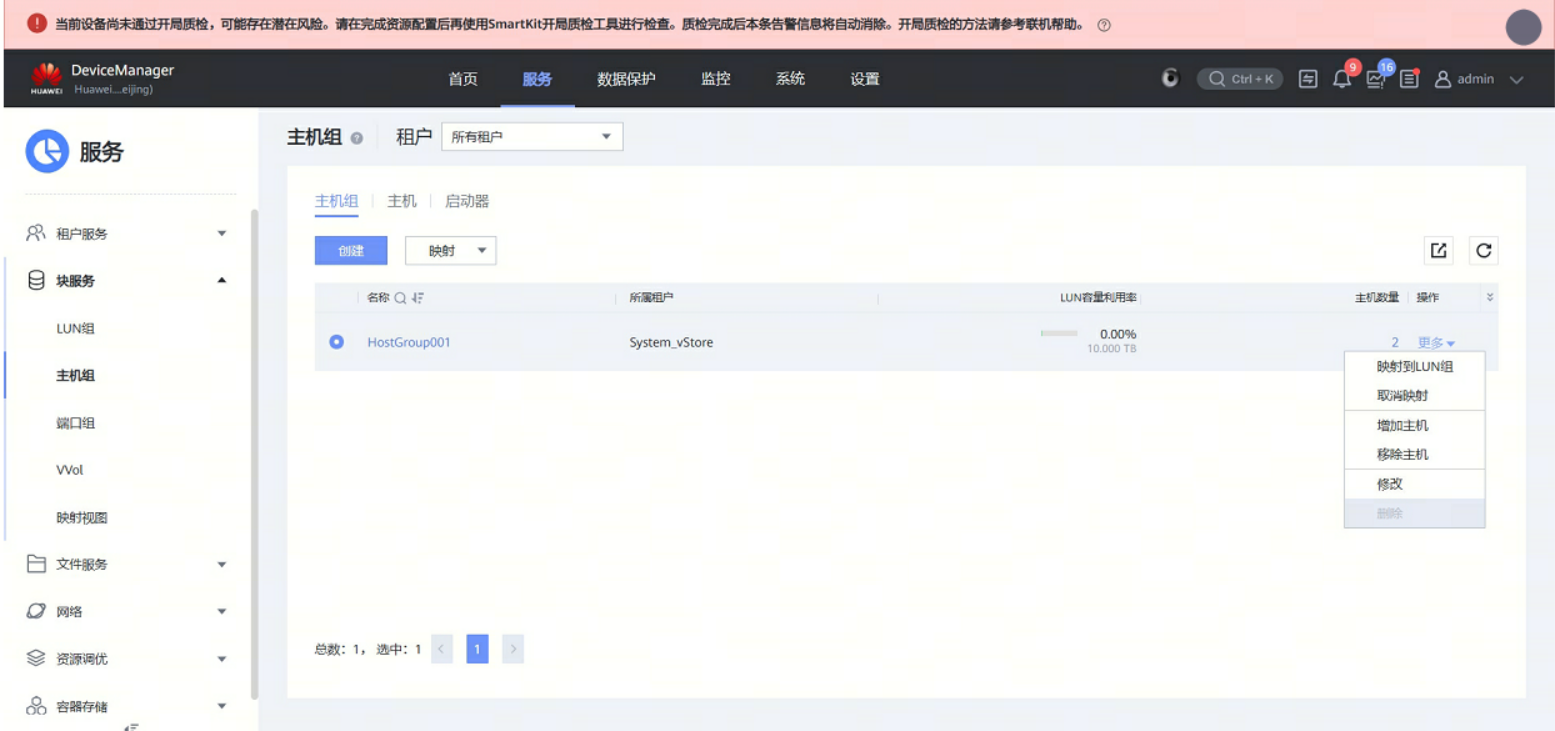Expand column settings double-chevron icon
1555x731 pixels.
click(1490, 298)
